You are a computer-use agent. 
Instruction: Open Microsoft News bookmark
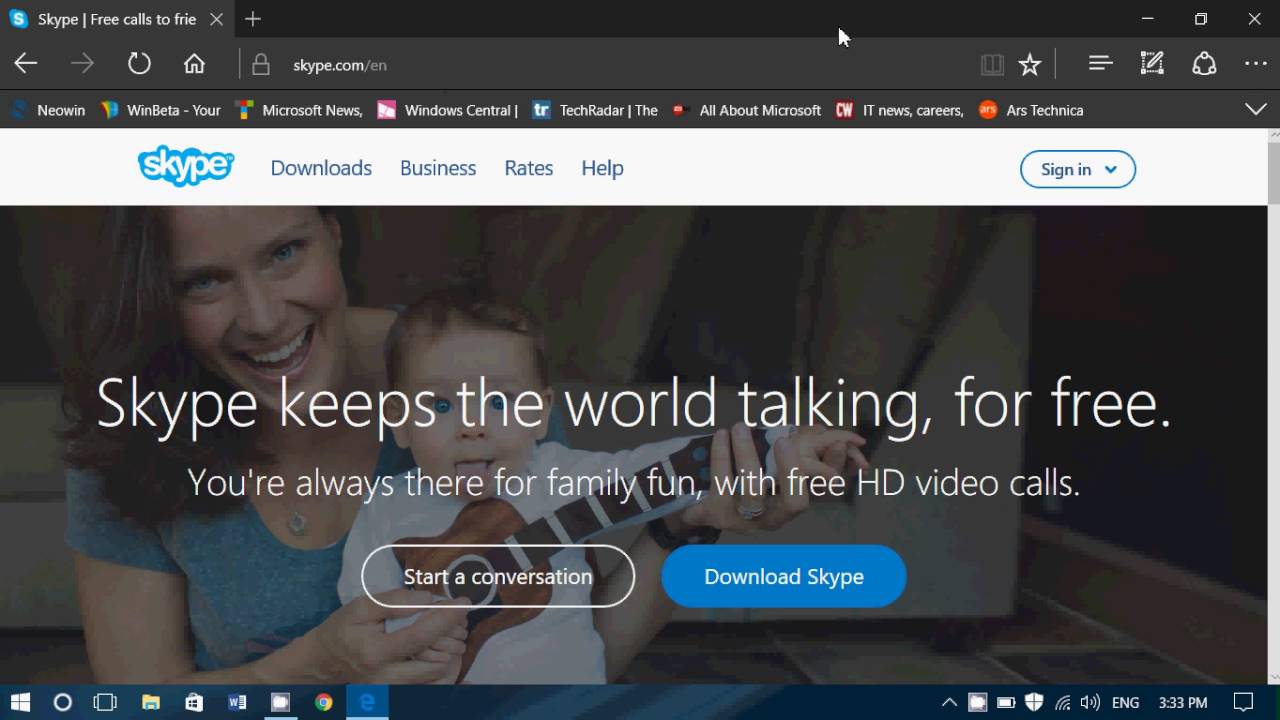(x=299, y=110)
